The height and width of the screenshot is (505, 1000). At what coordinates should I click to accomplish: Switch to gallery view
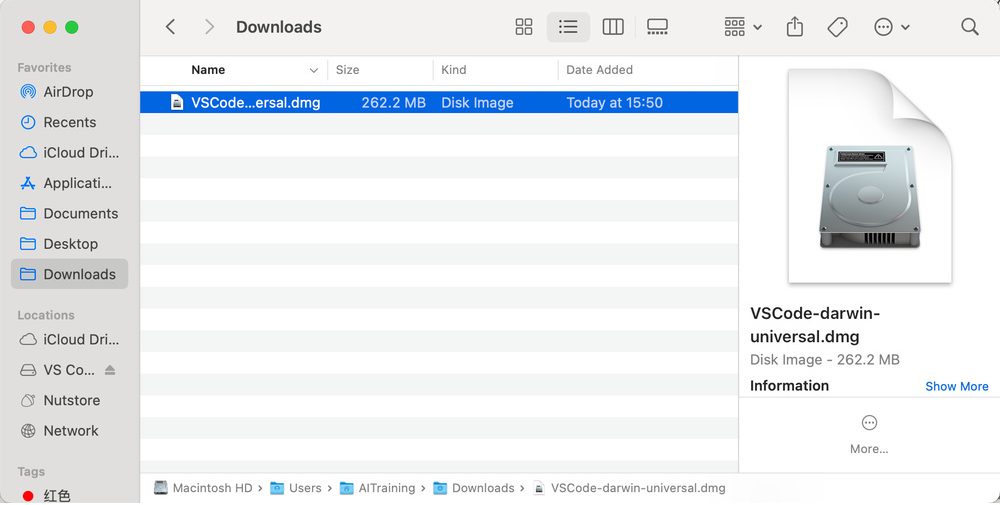(657, 27)
